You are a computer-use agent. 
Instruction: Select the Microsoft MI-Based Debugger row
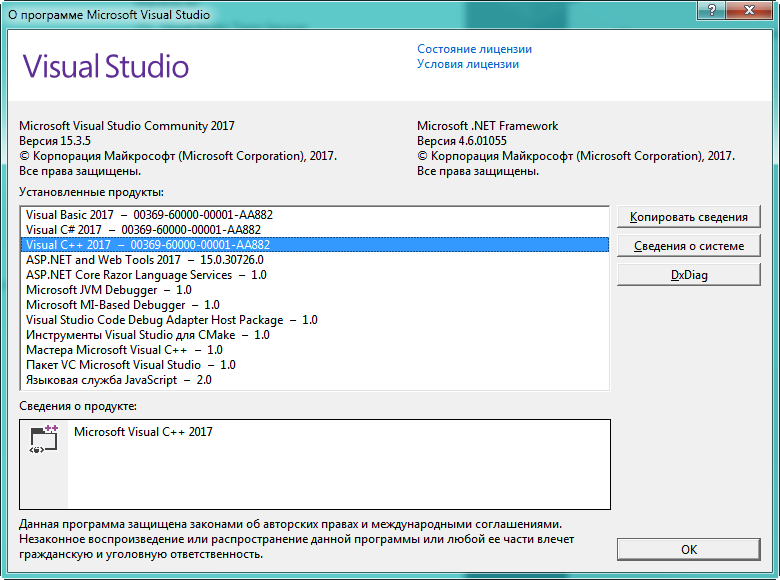tap(314, 305)
